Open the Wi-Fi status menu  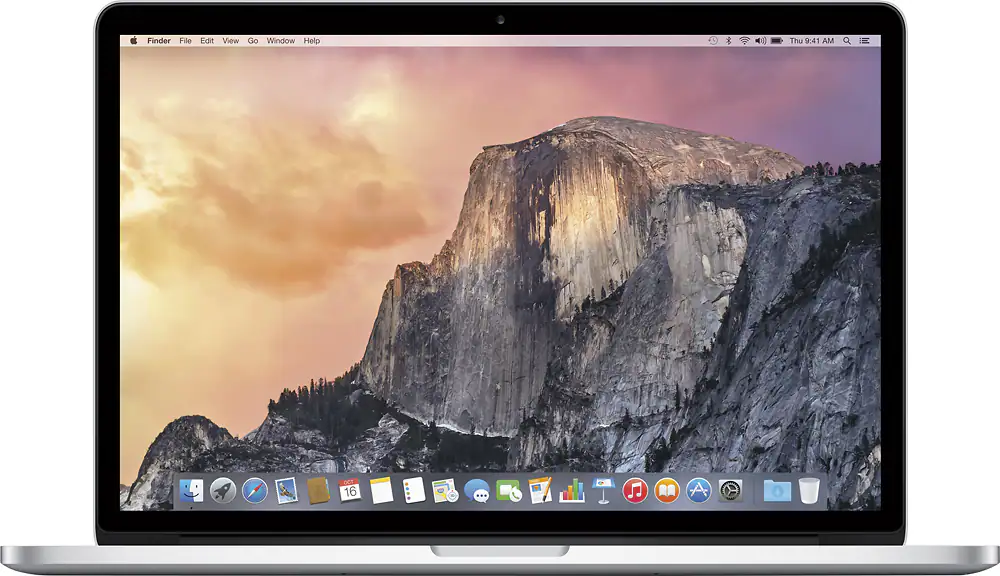tap(744, 41)
